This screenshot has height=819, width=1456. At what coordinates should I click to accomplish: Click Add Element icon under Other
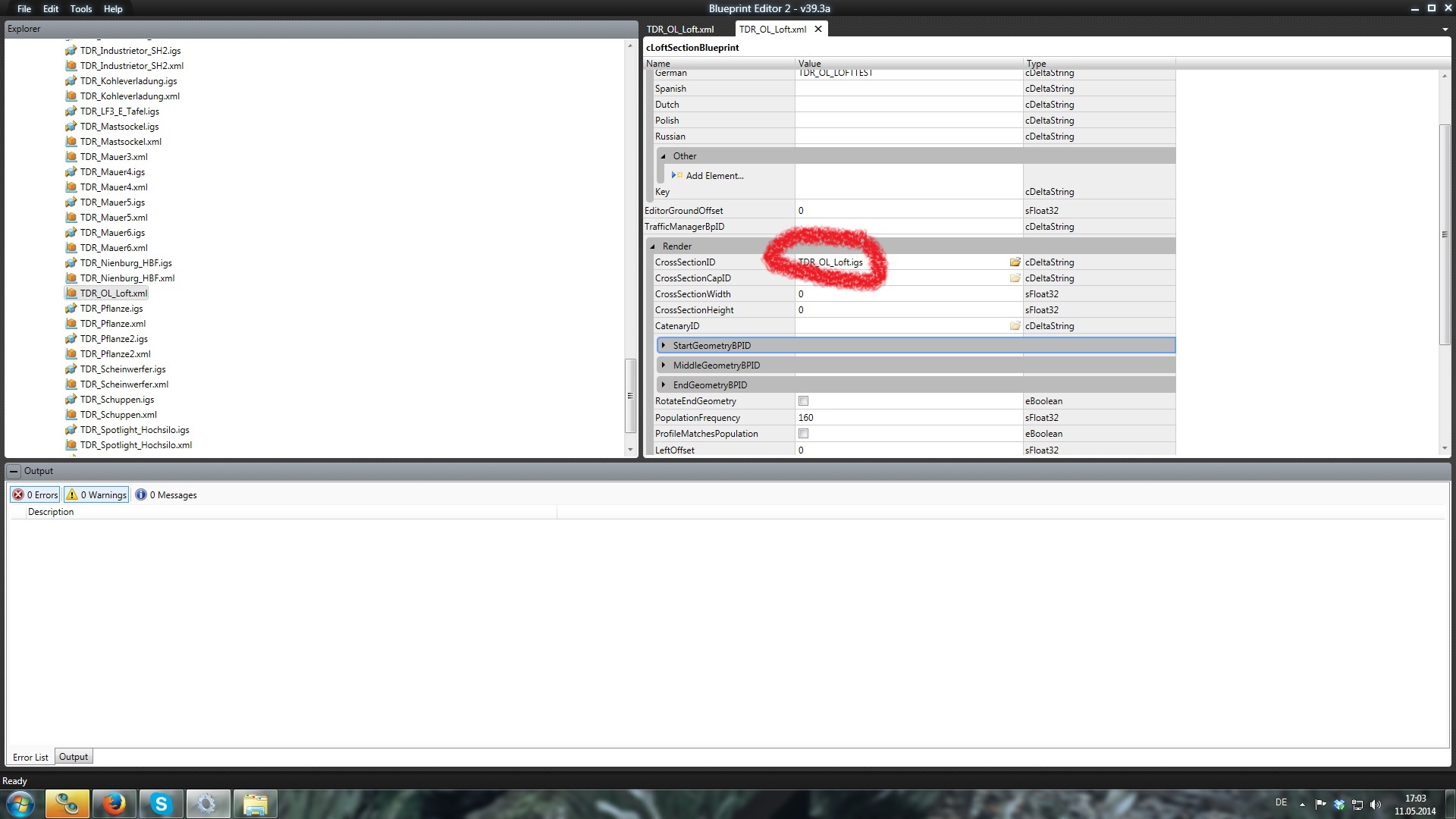click(x=677, y=175)
